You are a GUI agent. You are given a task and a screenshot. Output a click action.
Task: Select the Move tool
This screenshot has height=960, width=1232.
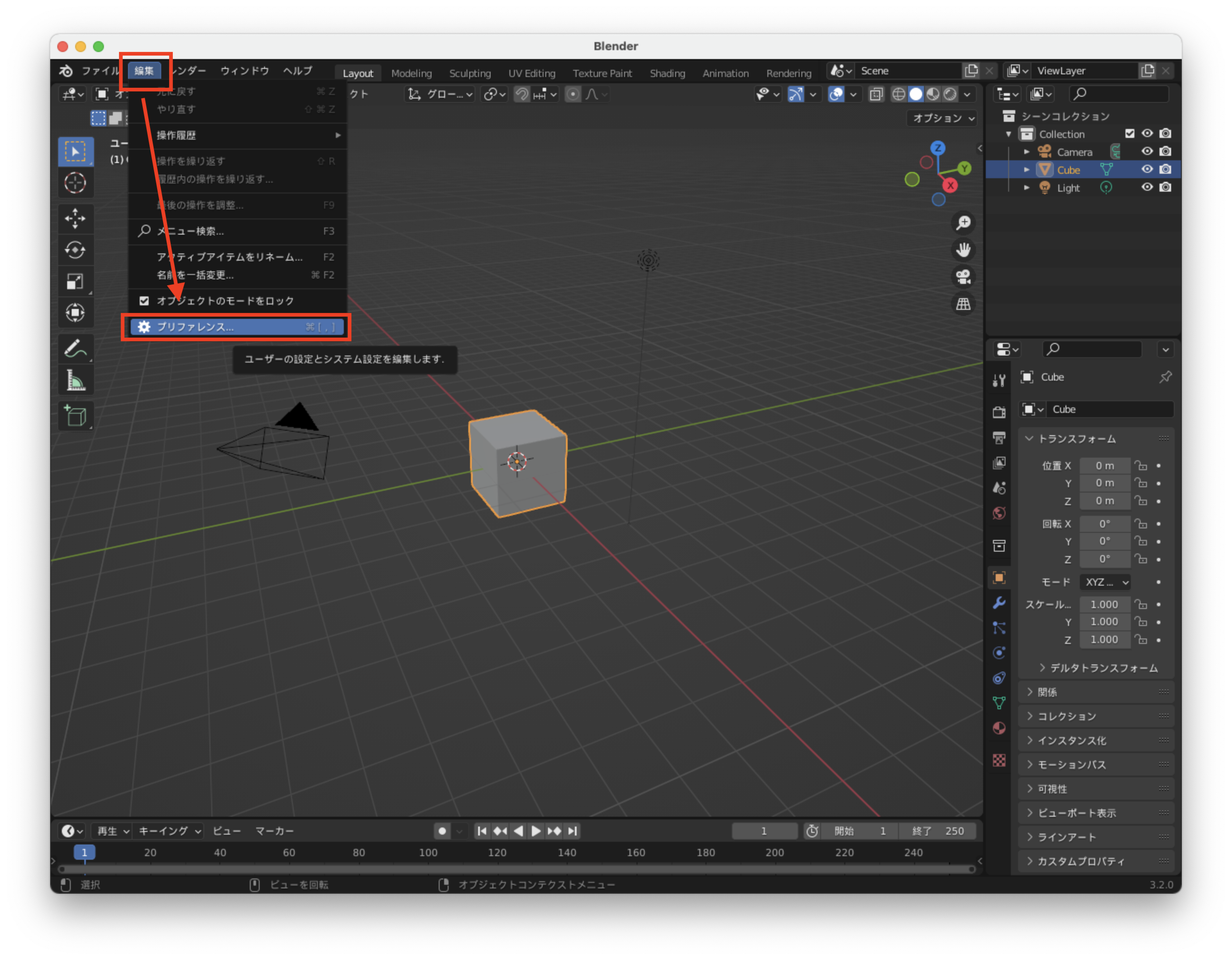(76, 219)
